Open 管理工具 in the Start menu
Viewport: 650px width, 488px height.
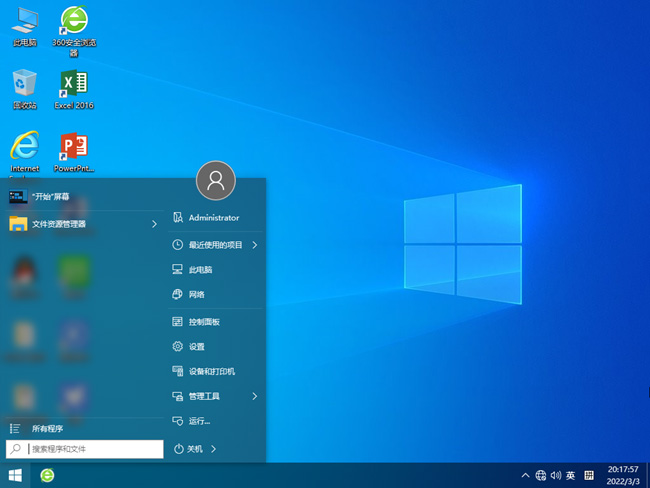[x=216, y=396]
